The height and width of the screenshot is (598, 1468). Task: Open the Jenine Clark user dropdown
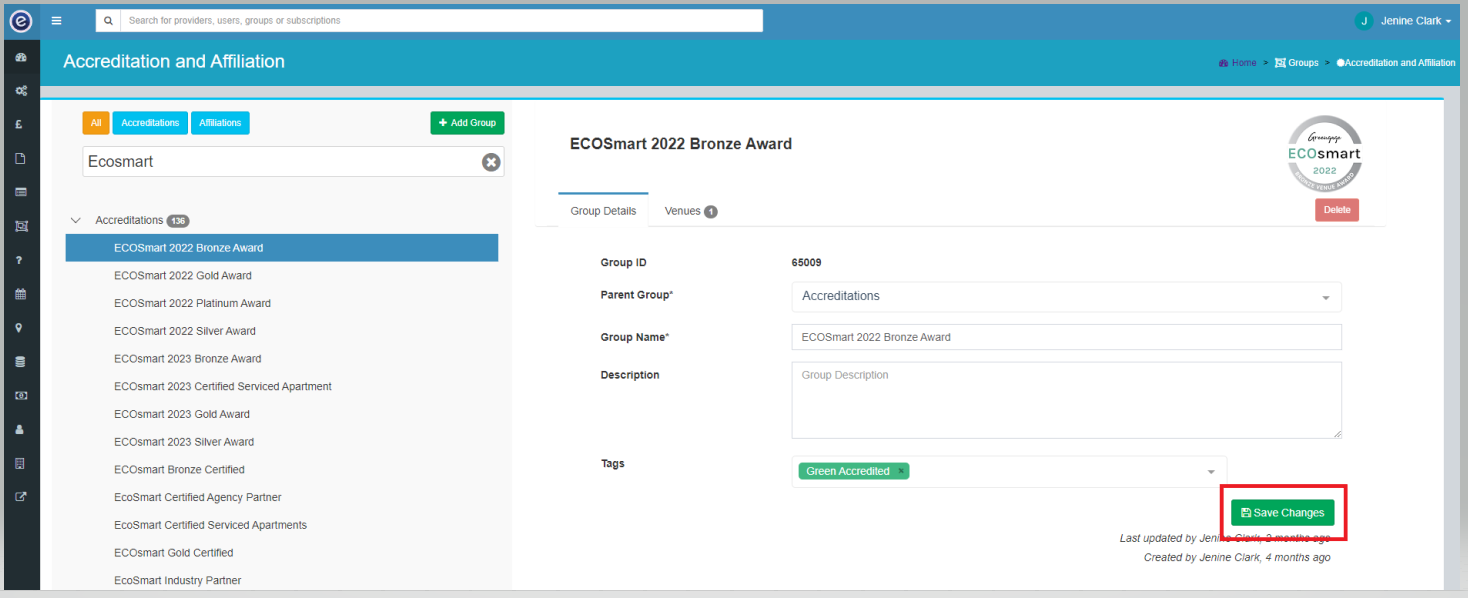click(1416, 21)
